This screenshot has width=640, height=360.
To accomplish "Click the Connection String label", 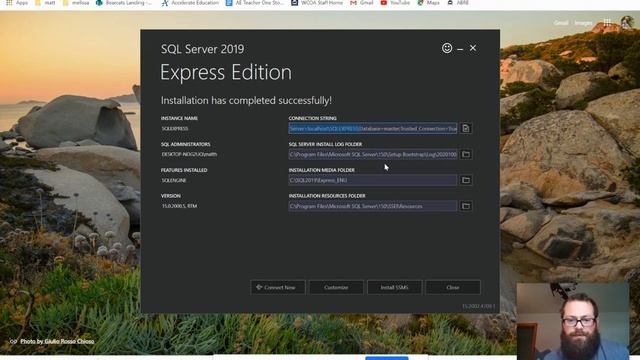I will 313,118.
